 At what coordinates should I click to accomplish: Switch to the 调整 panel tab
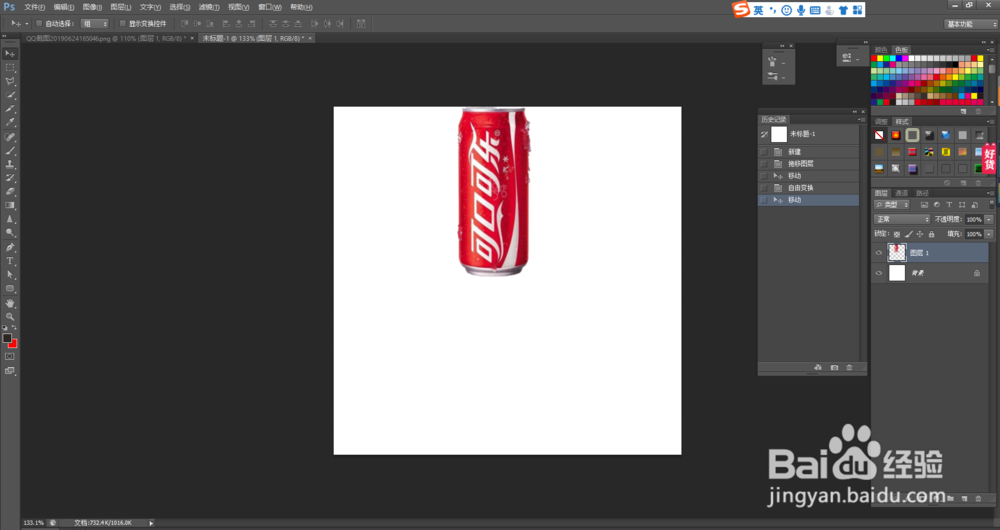(x=881, y=121)
